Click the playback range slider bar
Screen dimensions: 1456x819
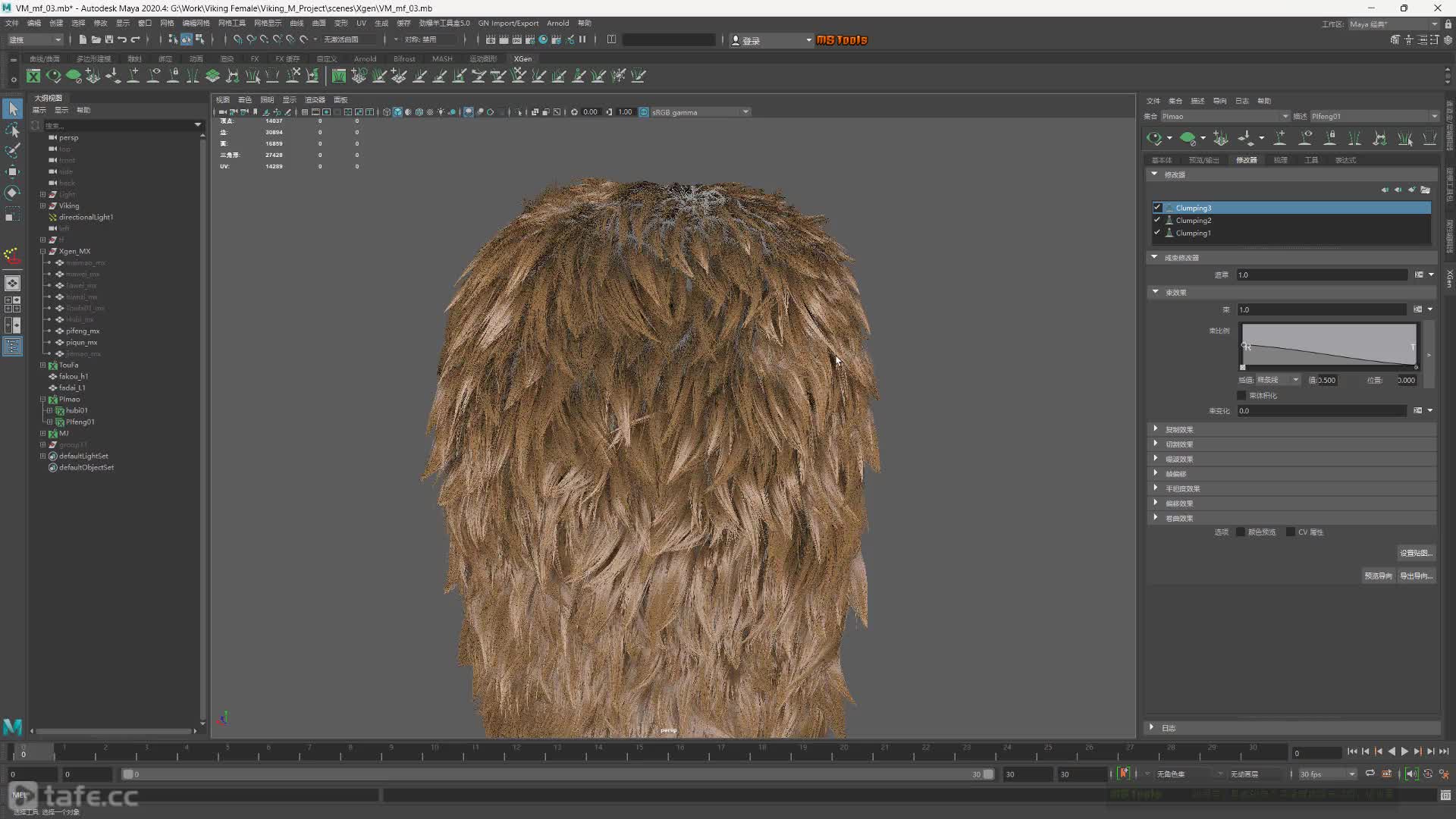click(x=557, y=774)
